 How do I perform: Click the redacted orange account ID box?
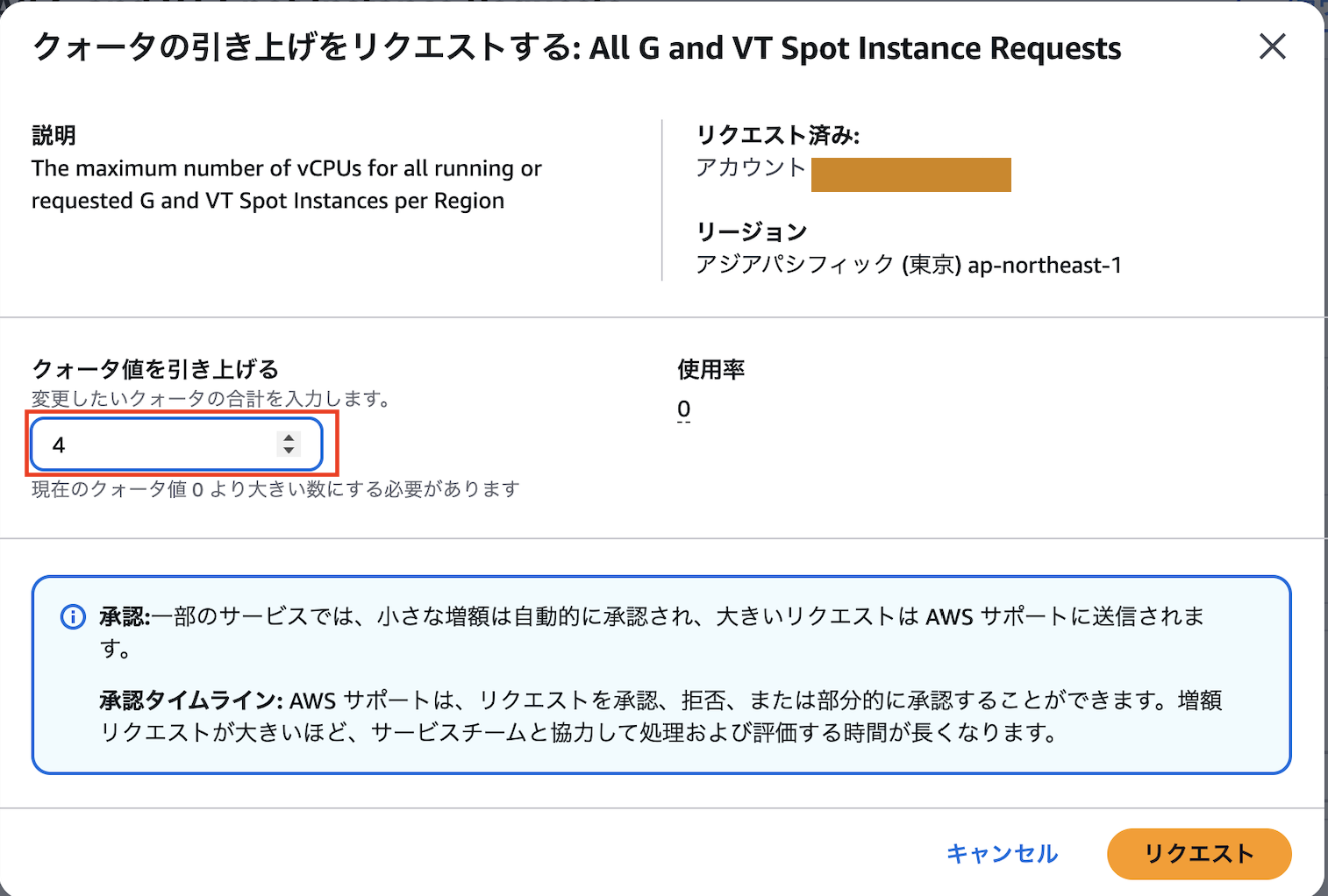[x=910, y=174]
